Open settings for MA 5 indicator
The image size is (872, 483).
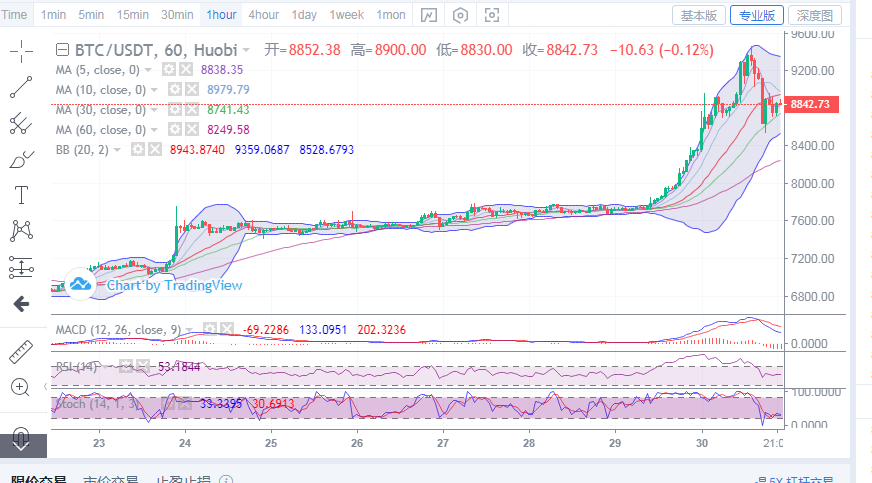pos(169,69)
